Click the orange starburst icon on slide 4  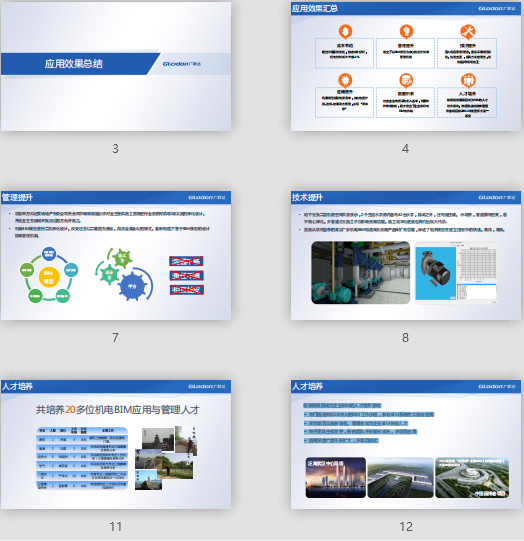[x=345, y=80]
